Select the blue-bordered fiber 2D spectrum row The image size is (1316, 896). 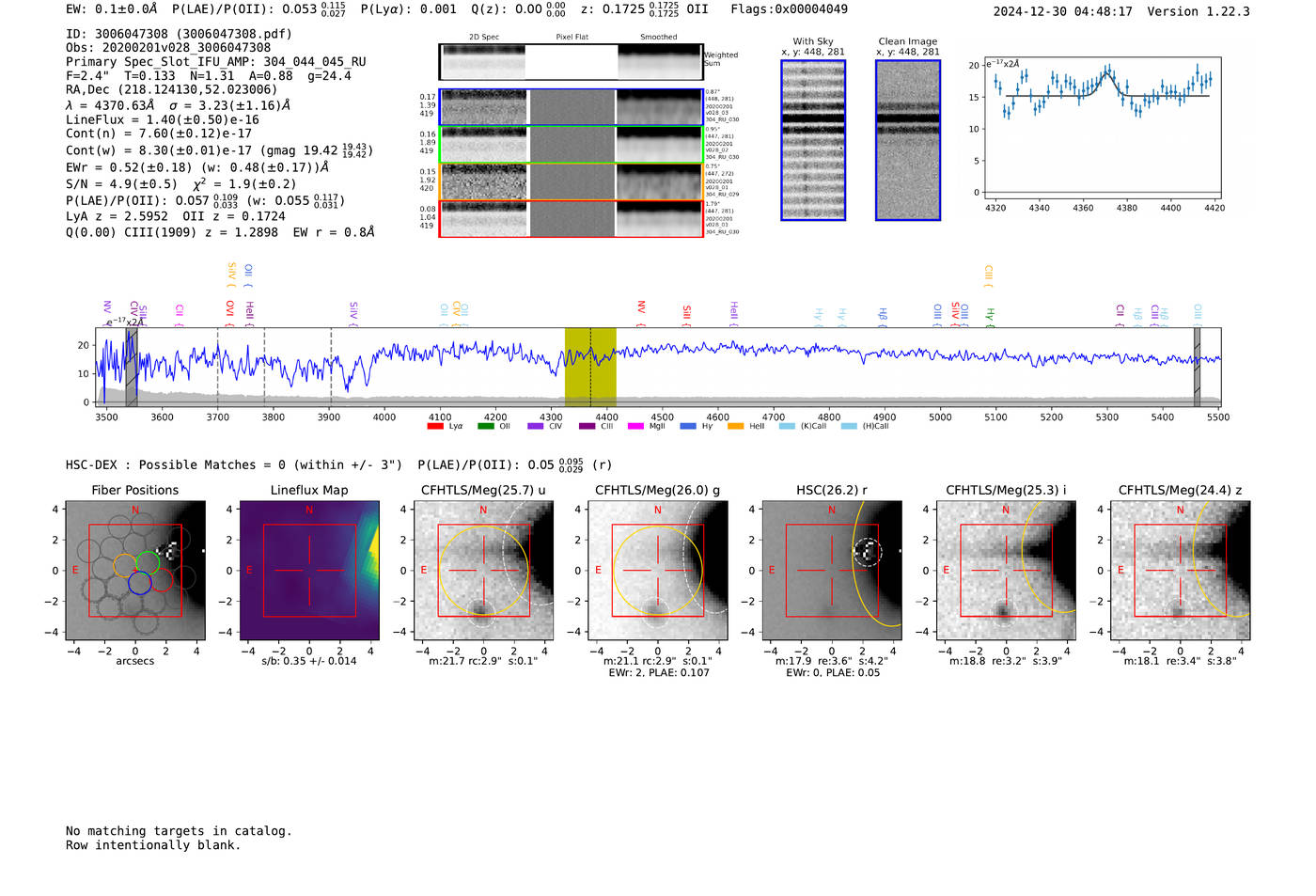coord(571,107)
